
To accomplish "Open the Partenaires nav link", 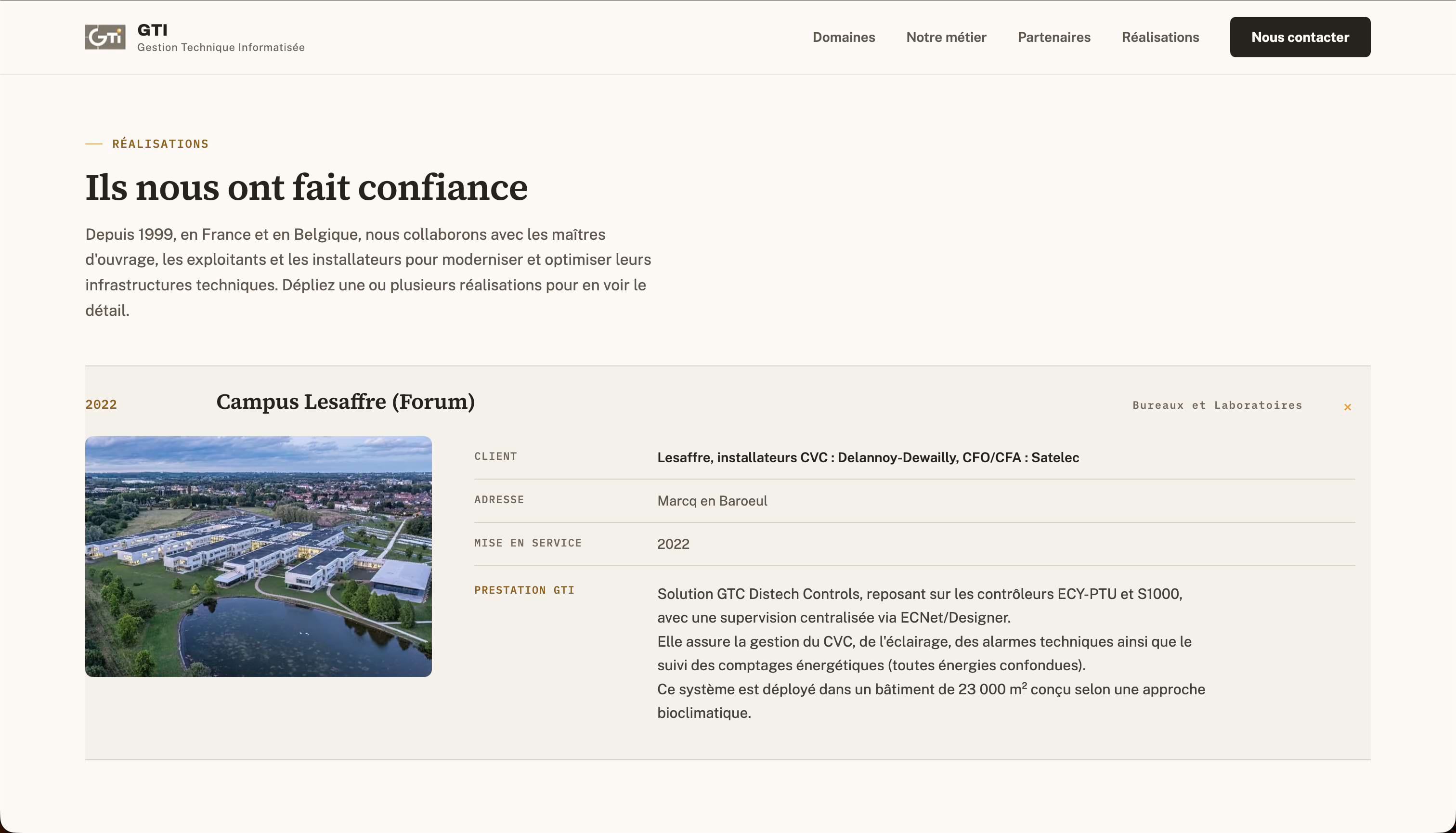I will pos(1054,37).
